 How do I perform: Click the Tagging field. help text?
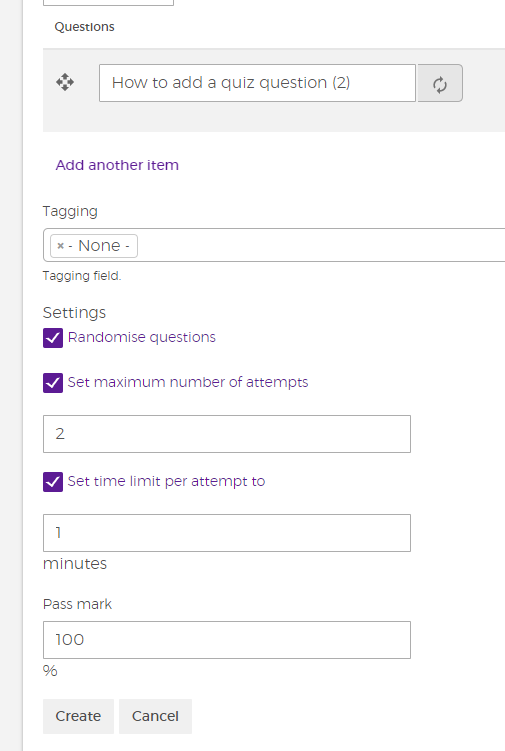82,276
